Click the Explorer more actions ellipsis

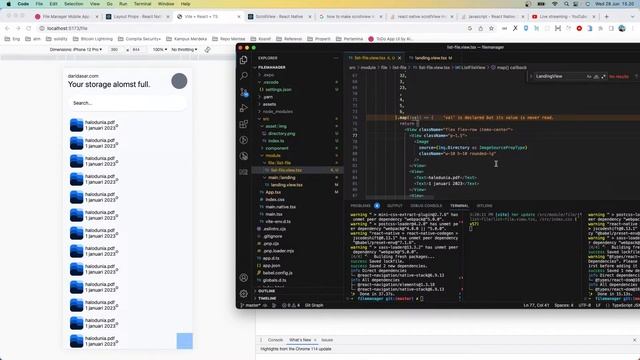pyautogui.click(x=336, y=58)
